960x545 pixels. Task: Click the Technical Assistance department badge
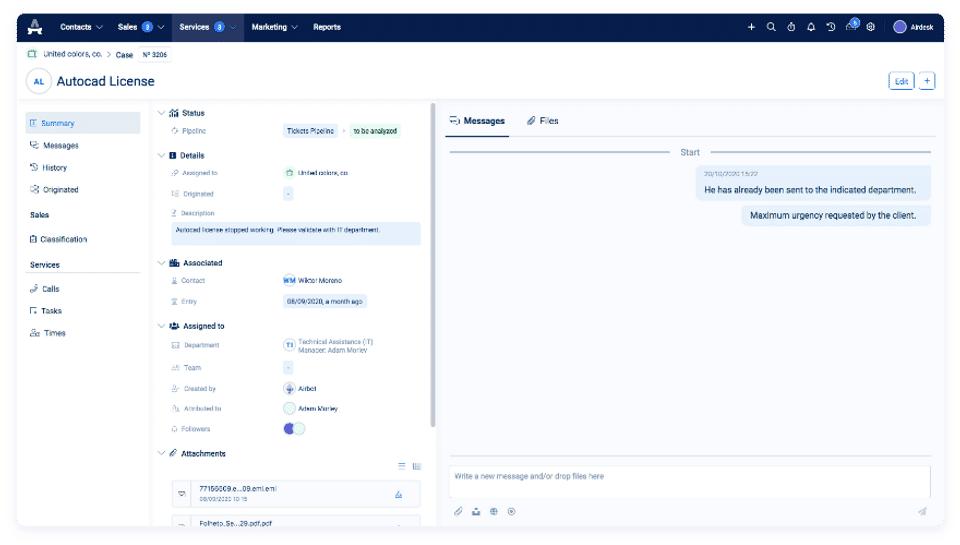coord(289,345)
